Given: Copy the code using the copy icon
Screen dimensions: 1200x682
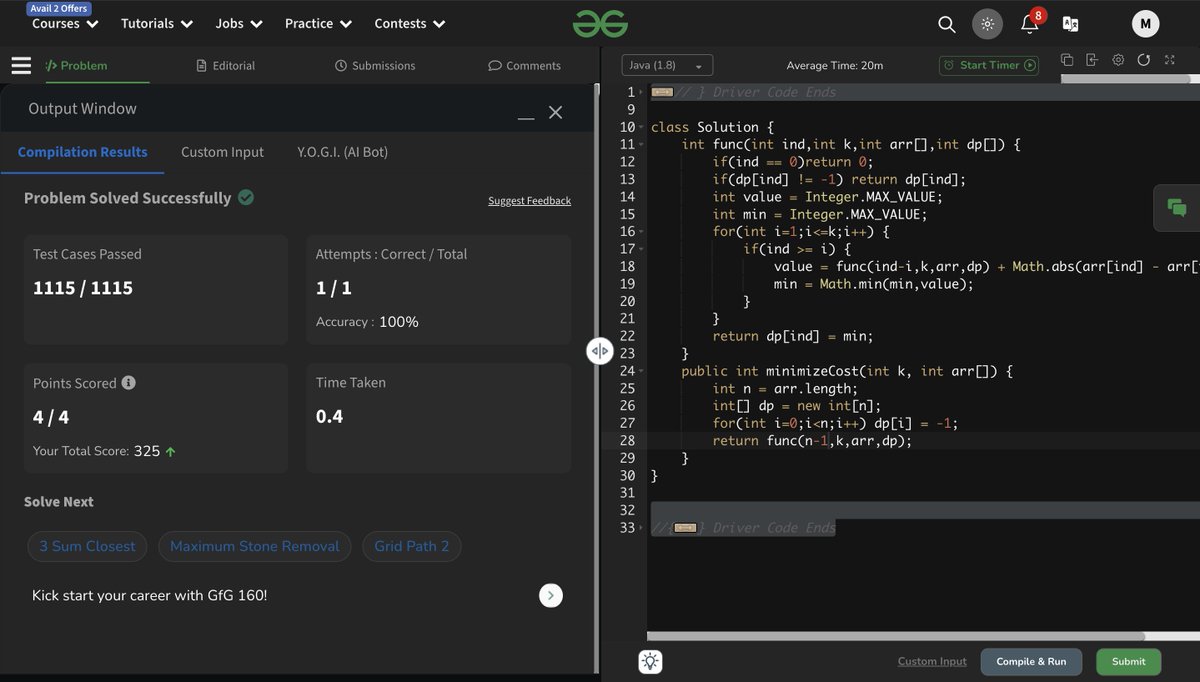Looking at the screenshot, I should click(x=1067, y=60).
